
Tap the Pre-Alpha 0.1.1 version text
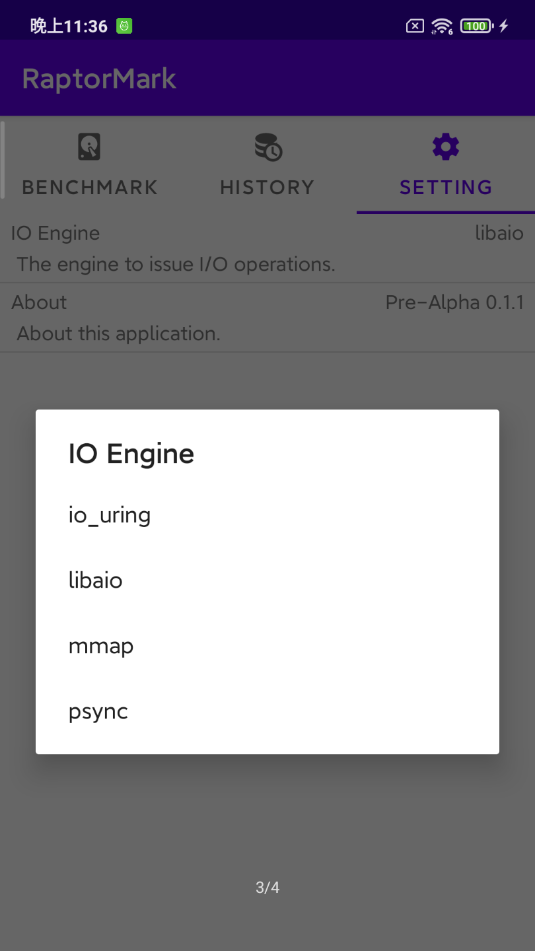[x=454, y=303]
